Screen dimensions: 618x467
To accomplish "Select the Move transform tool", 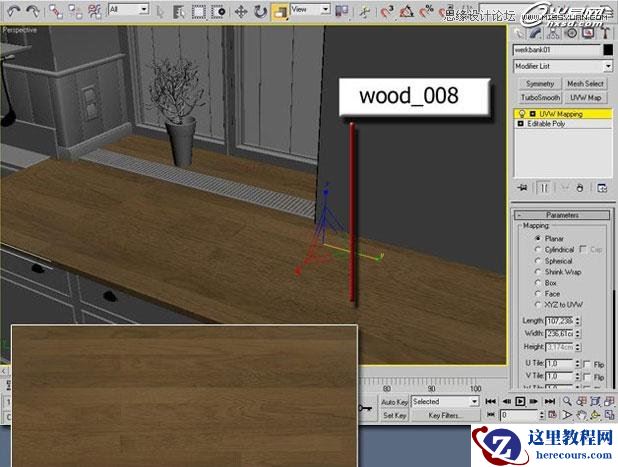I will tap(239, 10).
